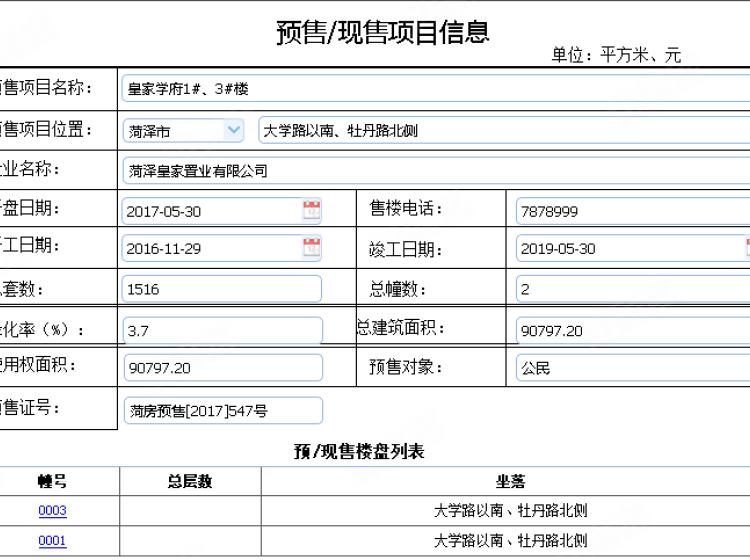Click the address field 大学路以南、牡丹路北侧
Viewport: 750px width, 560px height.
[500, 130]
